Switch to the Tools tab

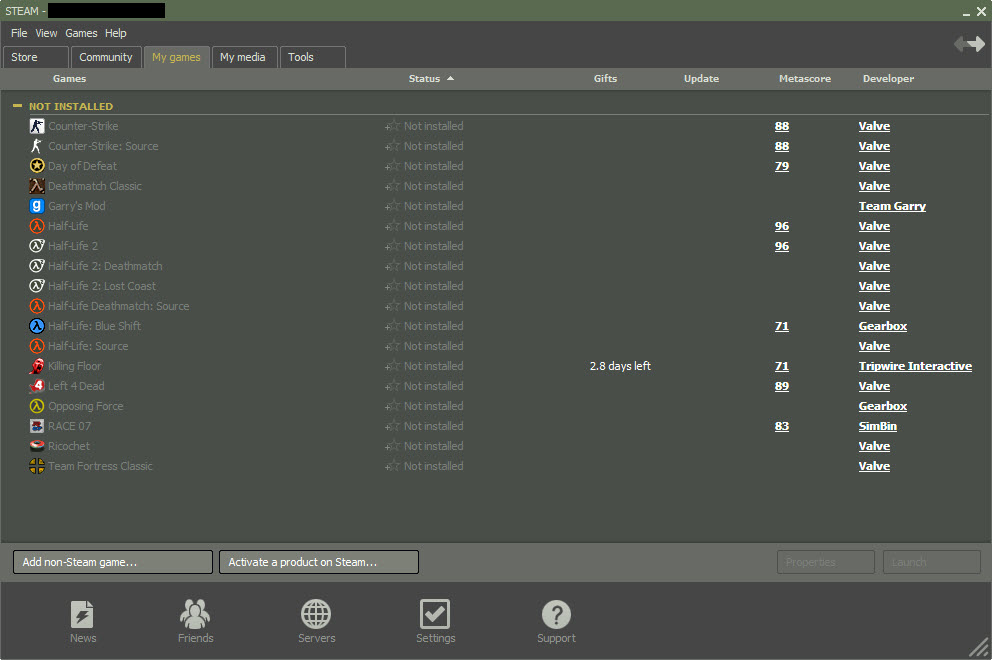[313, 57]
